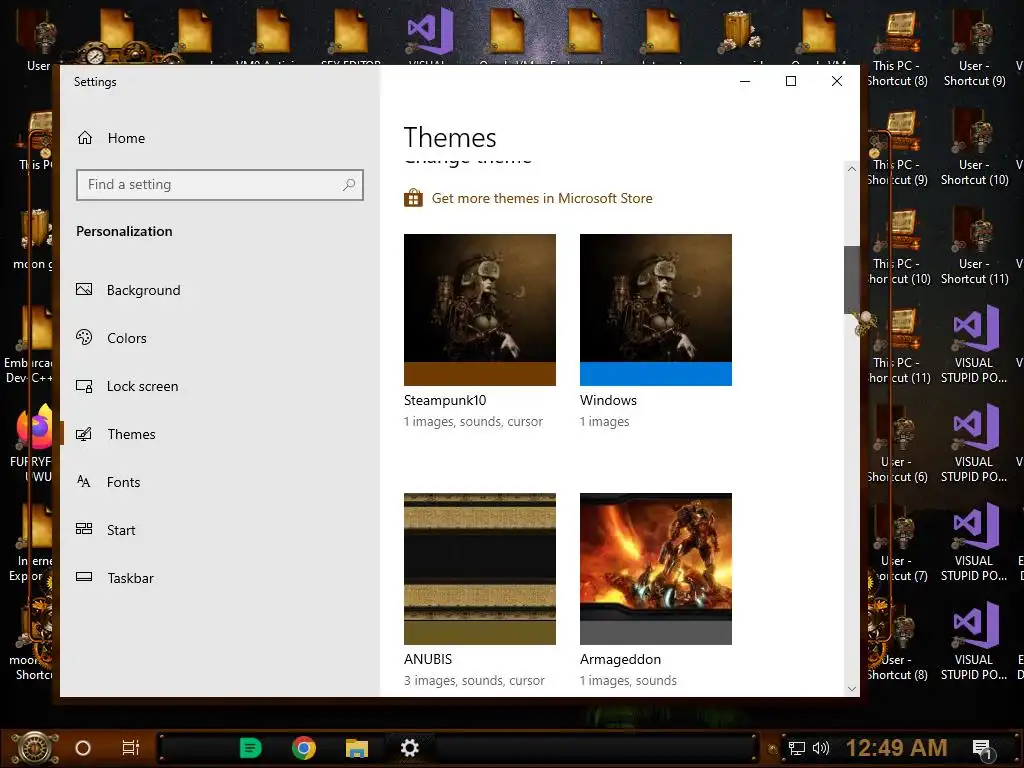Click the Settings gear on the taskbar
Image resolution: width=1024 pixels, height=768 pixels.
point(409,748)
